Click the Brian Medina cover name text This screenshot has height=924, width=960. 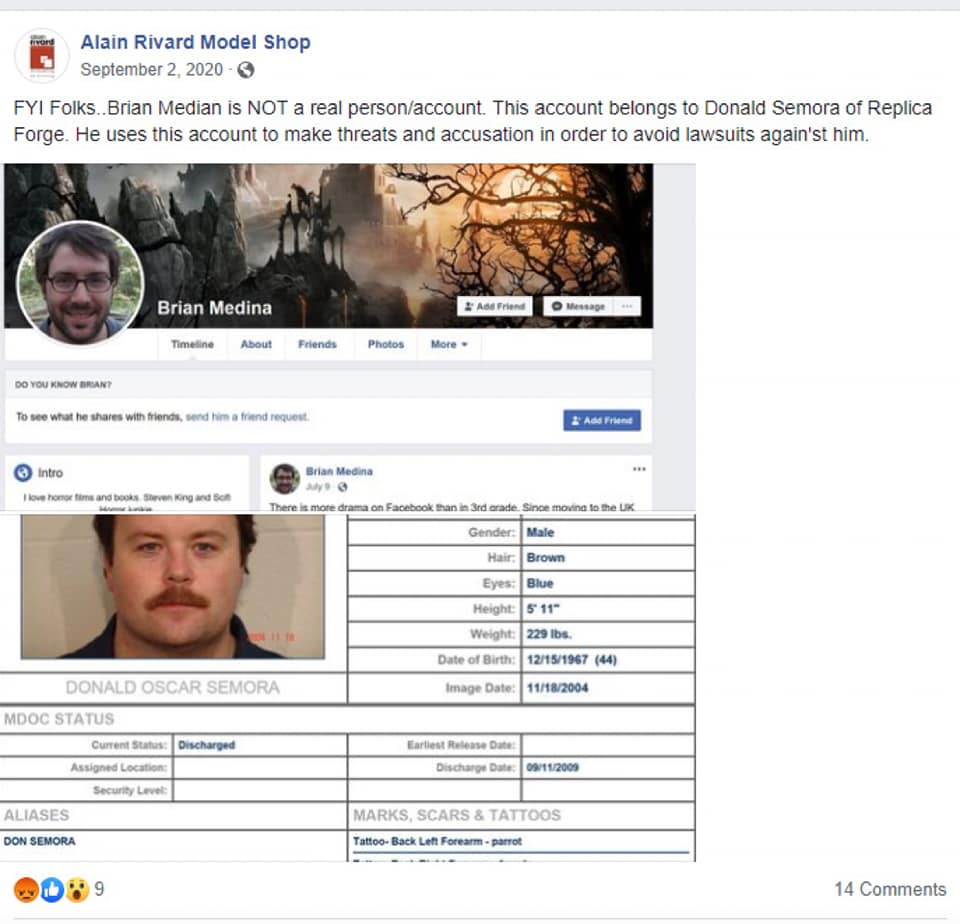(x=214, y=308)
